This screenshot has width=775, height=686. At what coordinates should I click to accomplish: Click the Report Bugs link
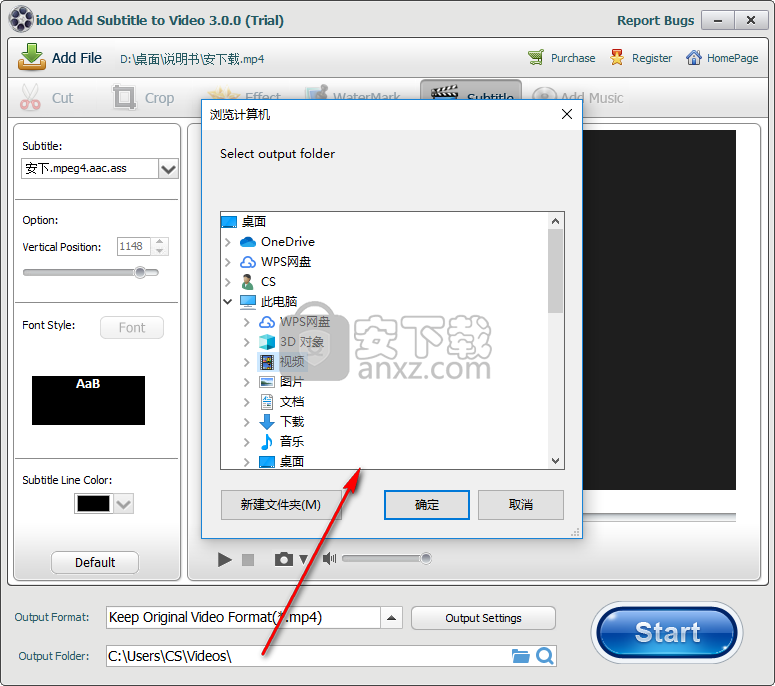coord(655,20)
